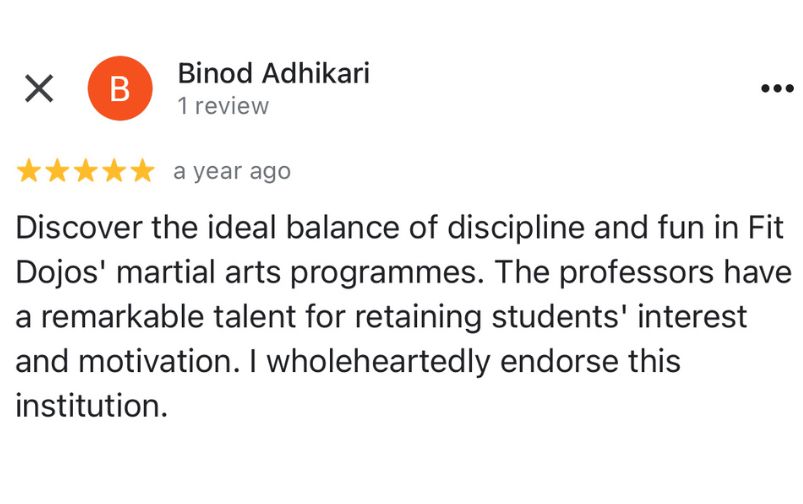Click the word "institution" ending the review
The height and width of the screenshot is (504, 803).
[88, 407]
